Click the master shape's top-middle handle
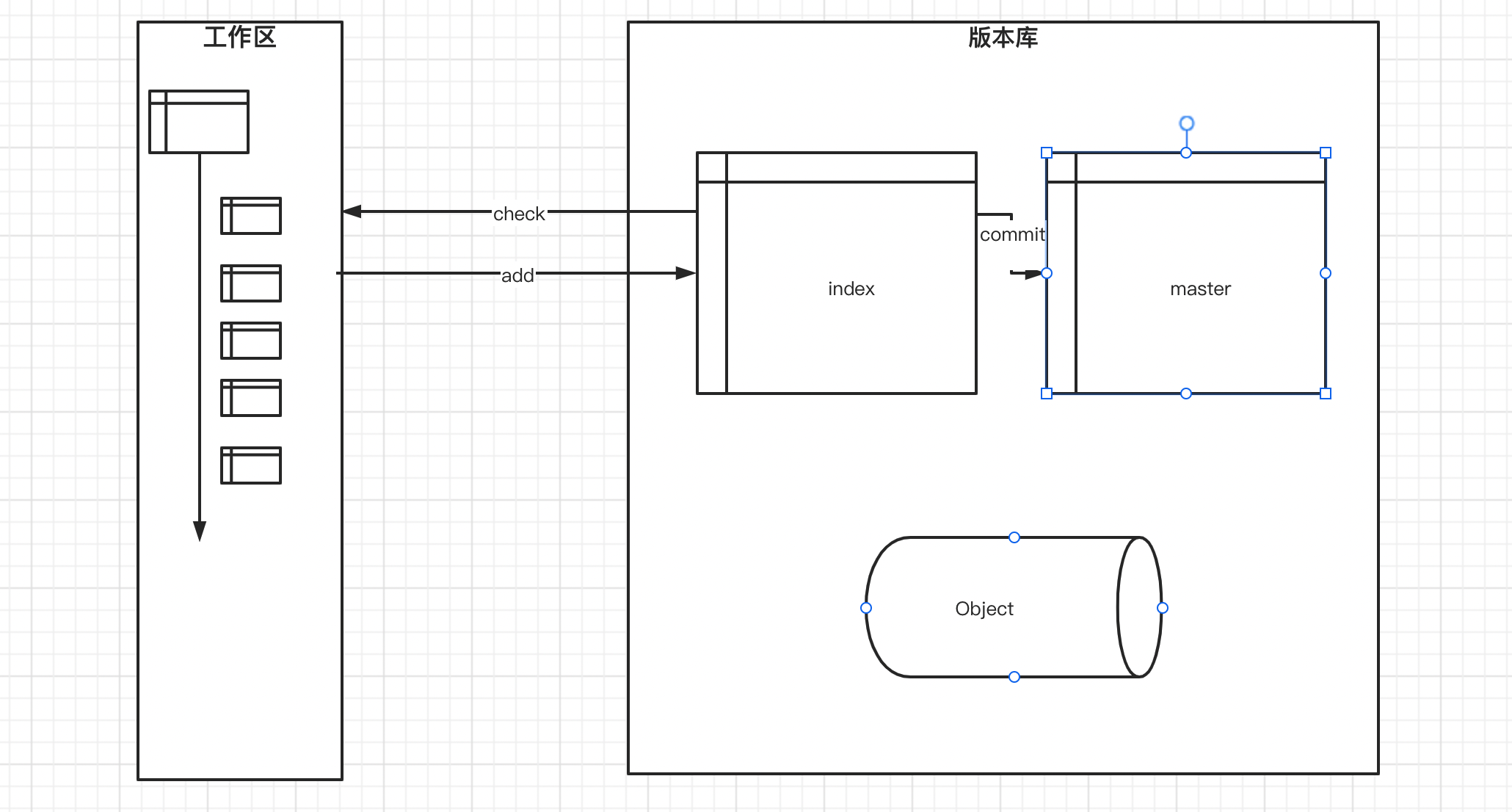The height and width of the screenshot is (812, 1512). 1186,153
